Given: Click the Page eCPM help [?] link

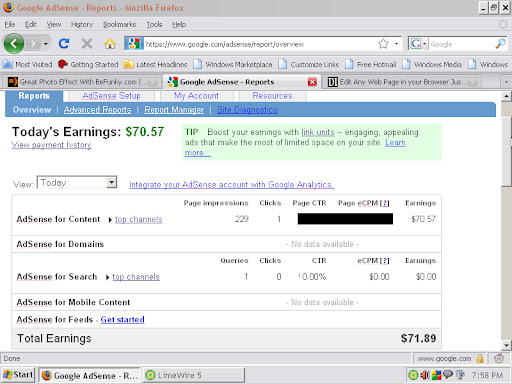Looking at the screenshot, I should [384, 203].
